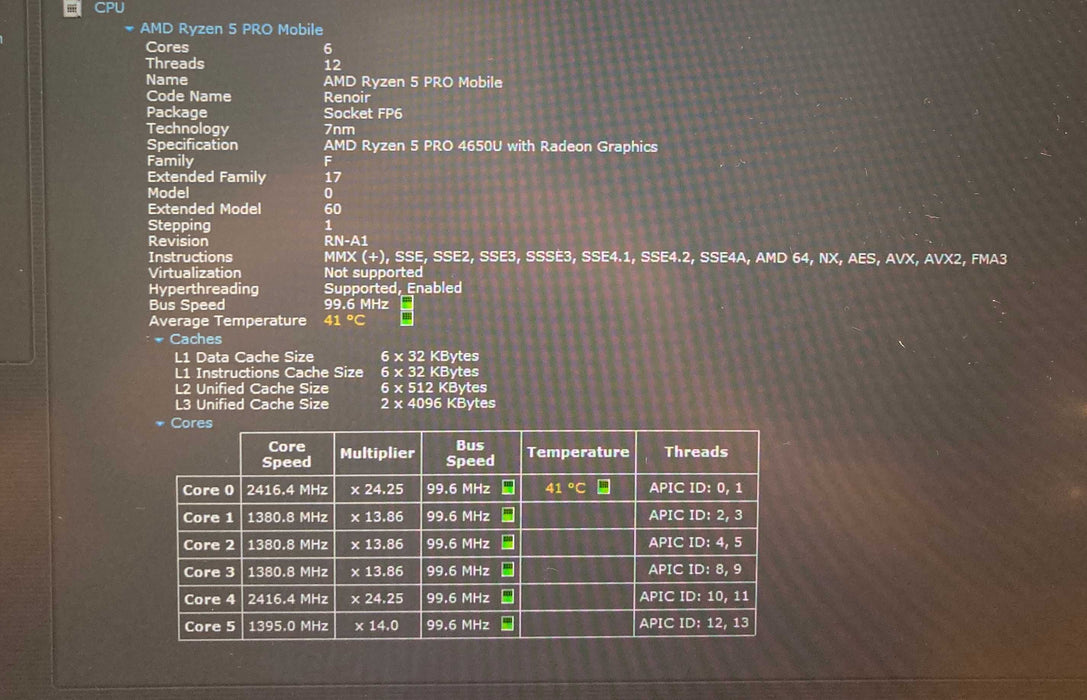Click APIC ID: 2, 3 cell
1087x700 pixels.
(x=695, y=515)
